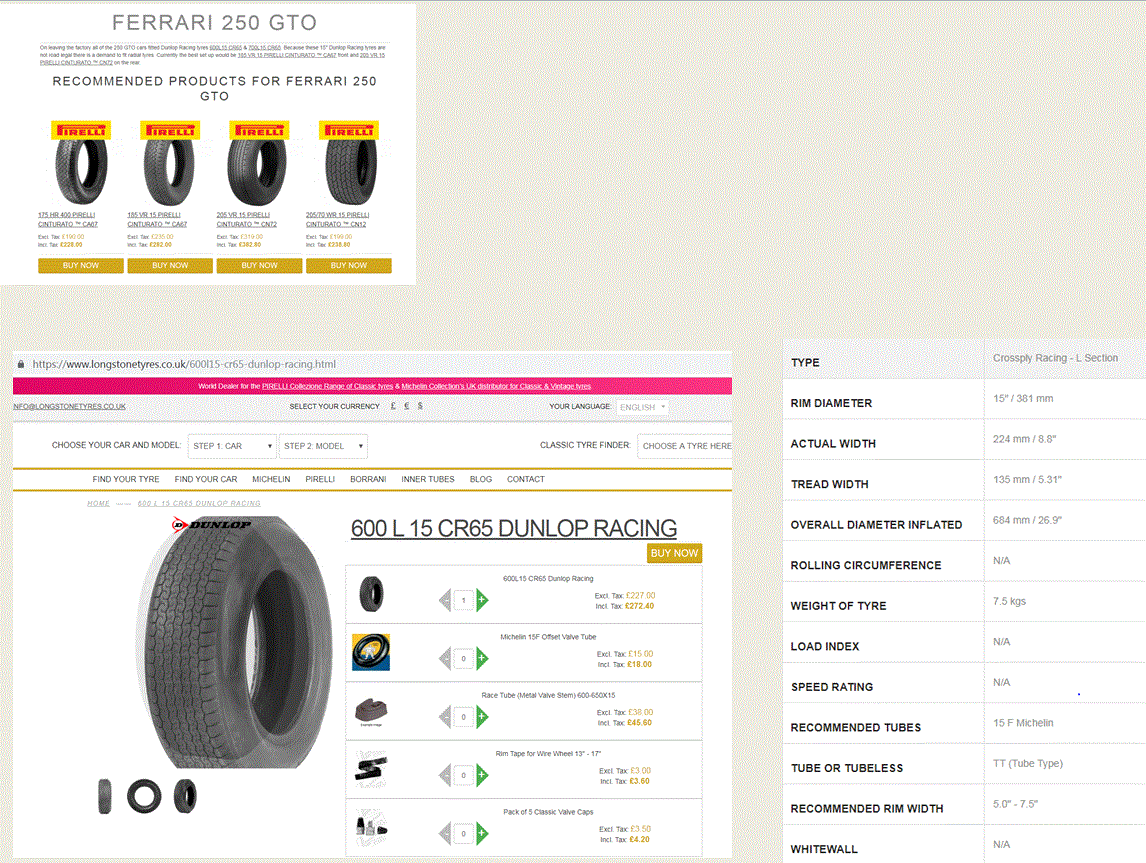Select the pound currency symbol

tap(393, 406)
